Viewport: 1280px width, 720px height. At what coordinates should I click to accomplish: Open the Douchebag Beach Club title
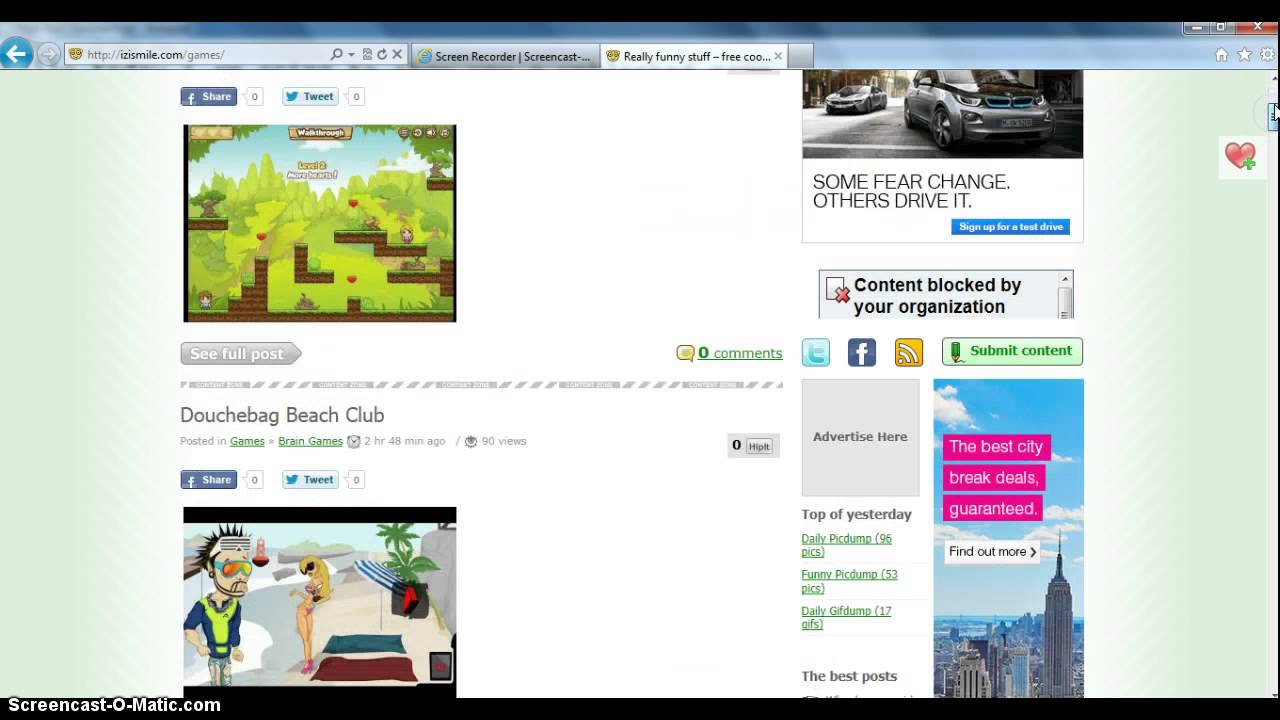coord(282,415)
